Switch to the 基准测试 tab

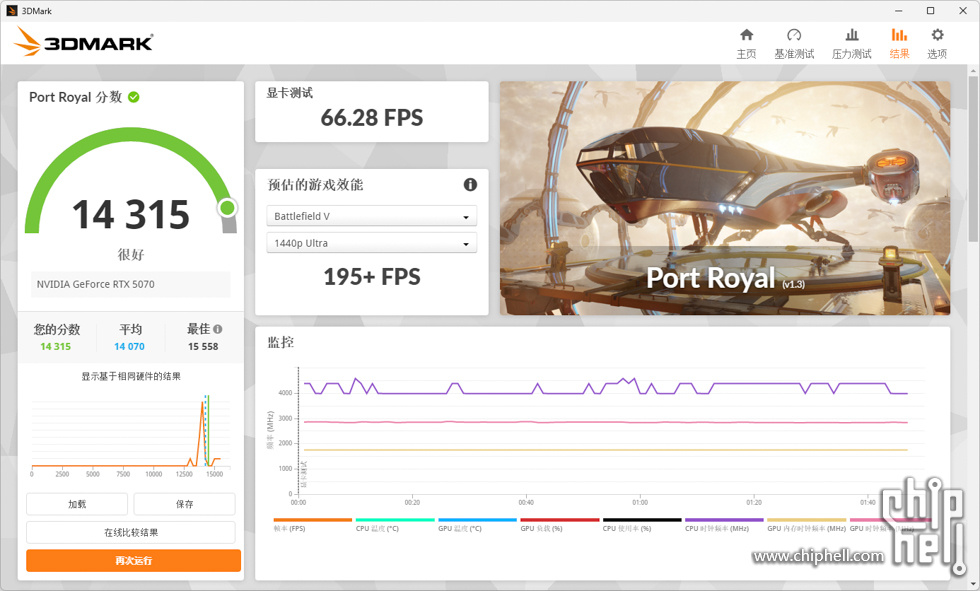pos(794,44)
